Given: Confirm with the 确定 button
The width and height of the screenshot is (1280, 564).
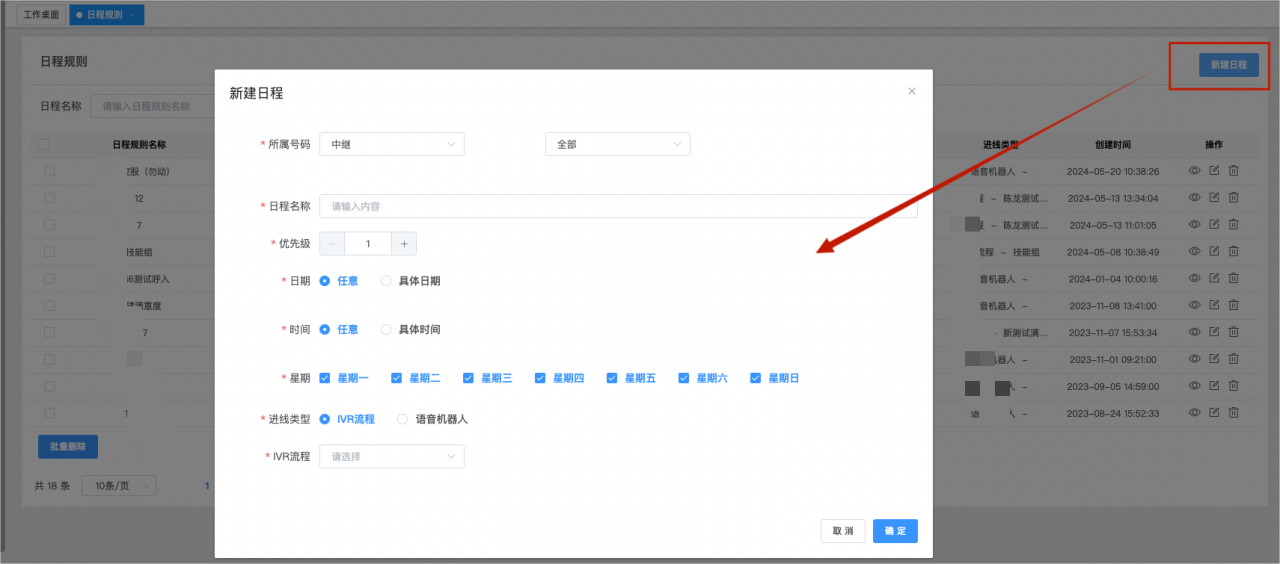Looking at the screenshot, I should tap(895, 531).
